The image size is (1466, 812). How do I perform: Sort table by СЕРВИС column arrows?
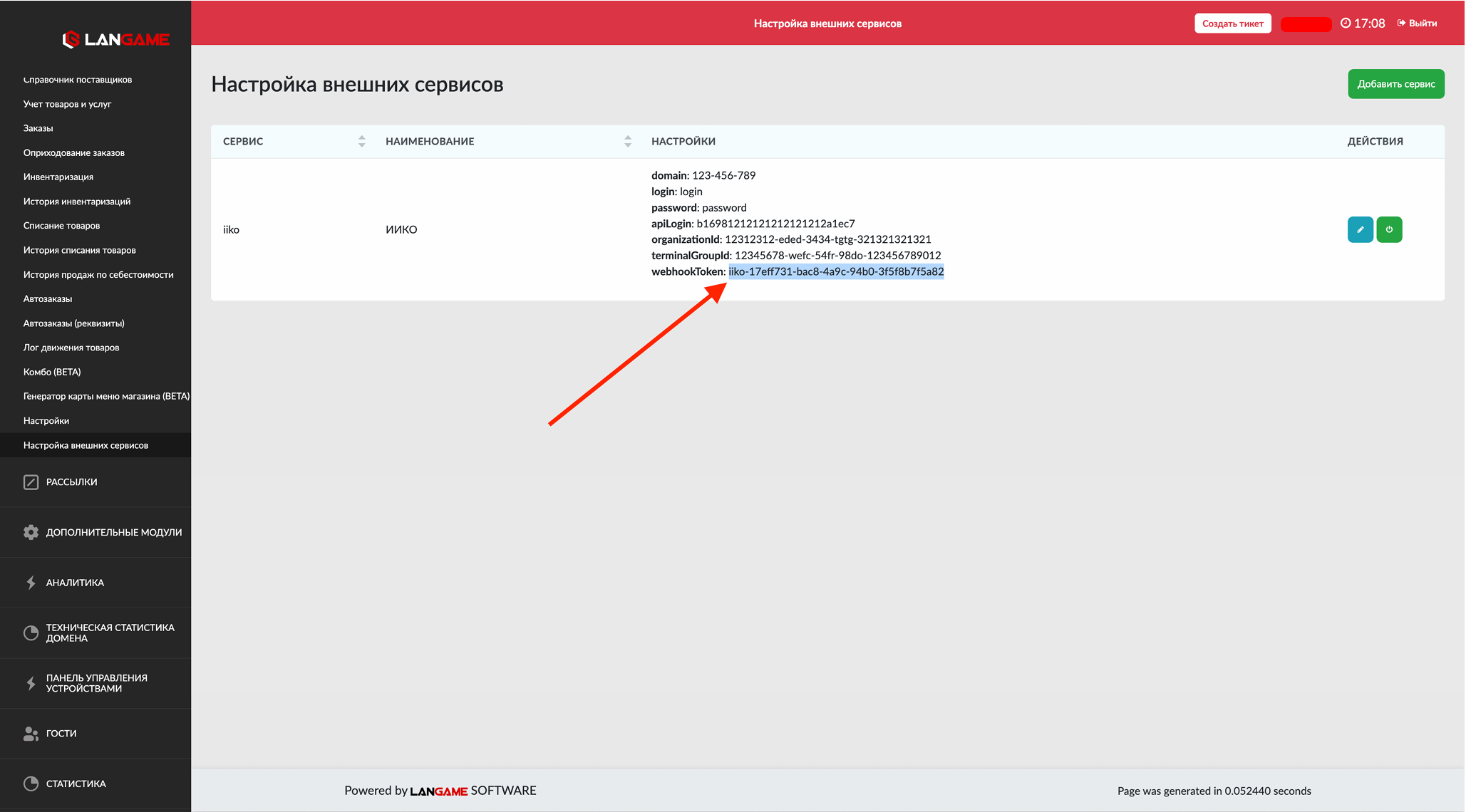coord(361,141)
